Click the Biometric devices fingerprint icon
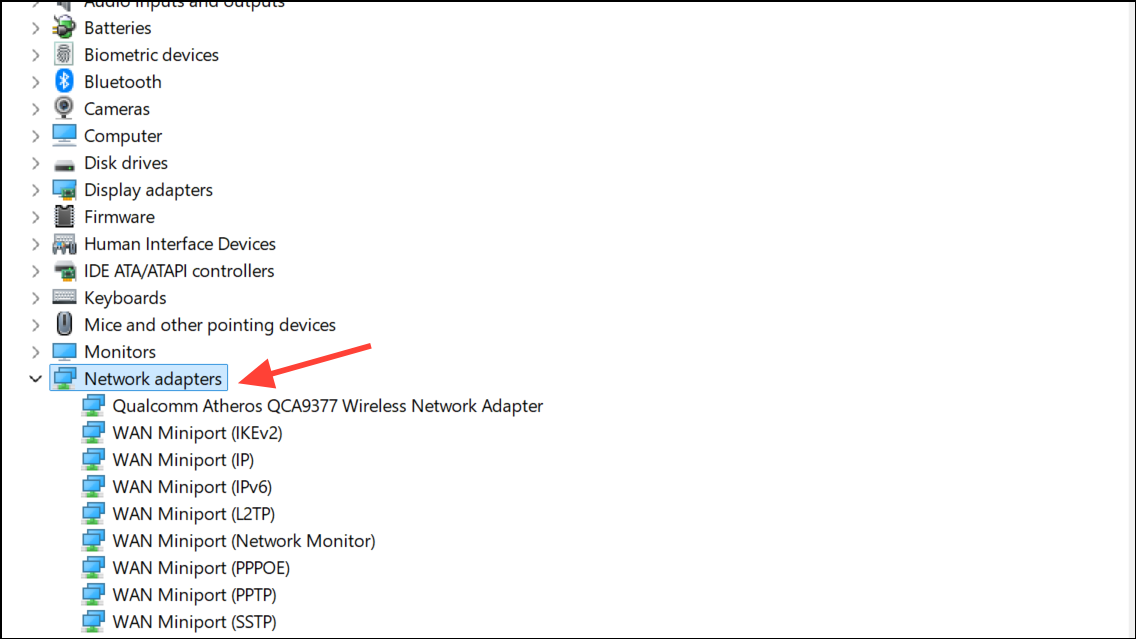Screen dimensions: 1136x639 (x=64, y=54)
